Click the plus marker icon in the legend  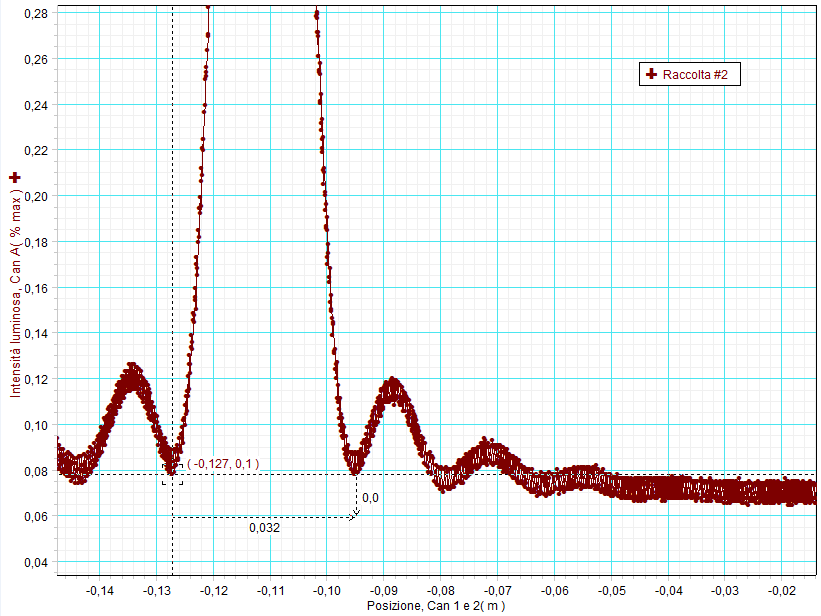tap(652, 75)
